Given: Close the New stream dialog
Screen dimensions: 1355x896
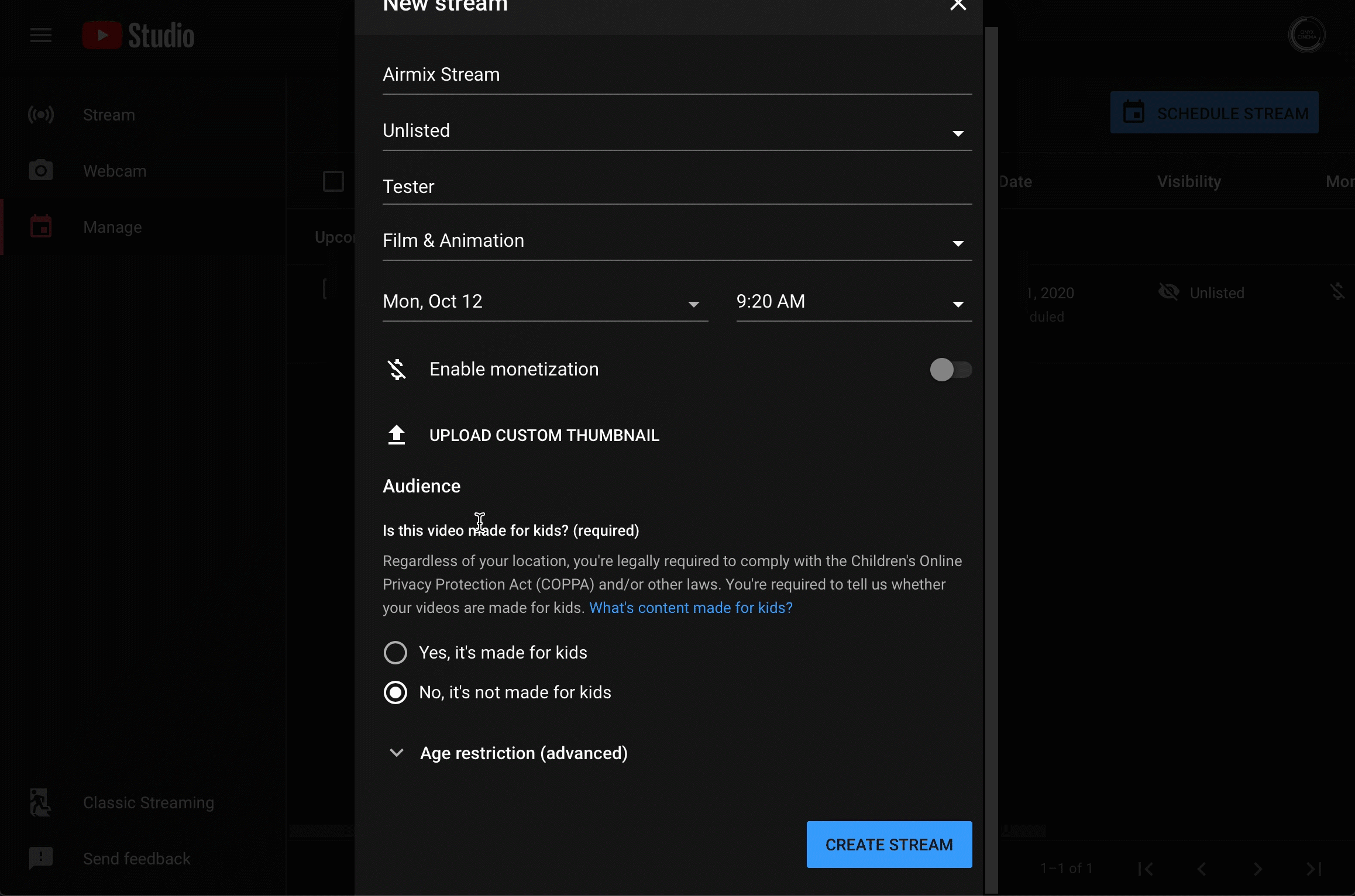Looking at the screenshot, I should point(958,6).
